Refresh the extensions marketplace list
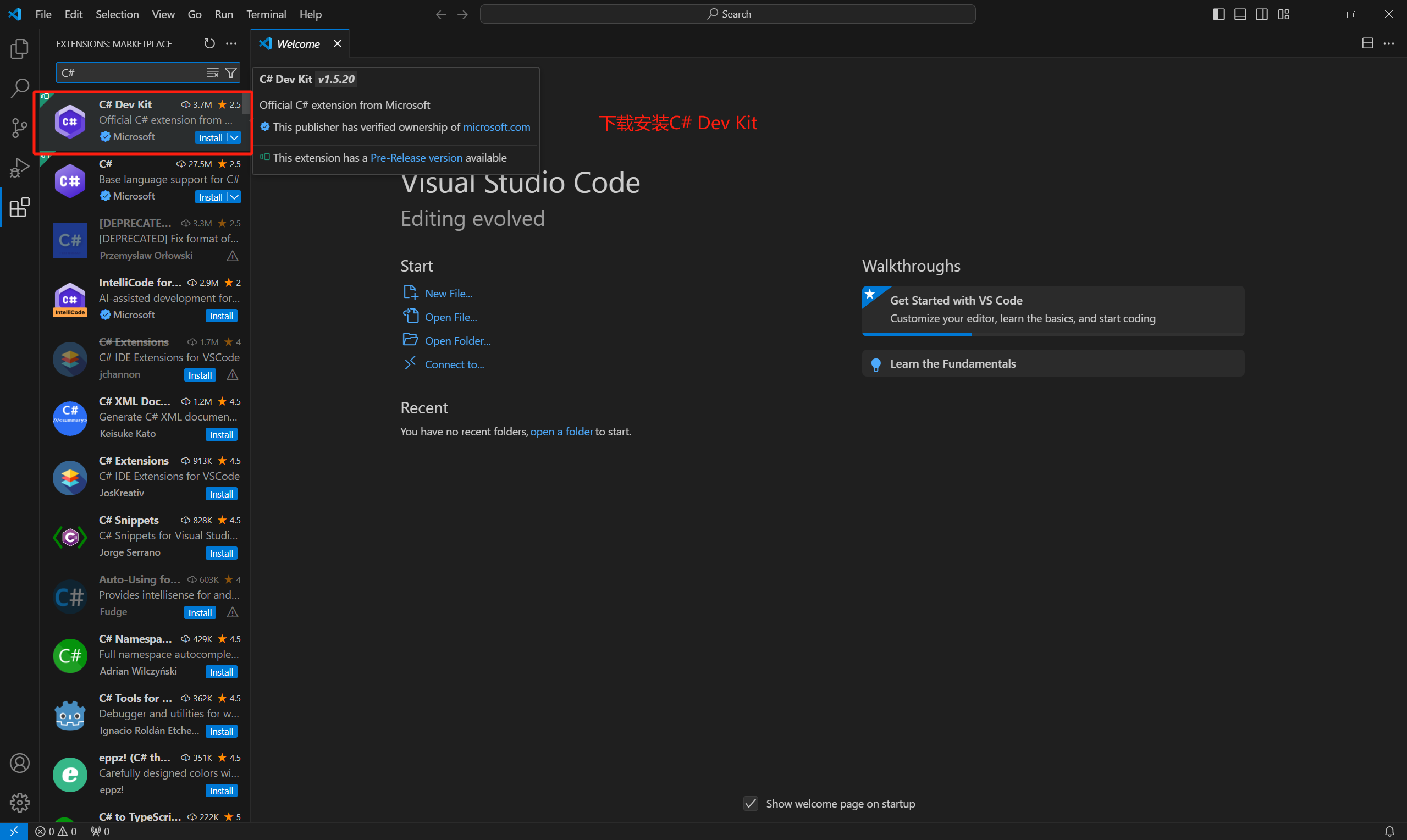The image size is (1407, 840). 209,43
